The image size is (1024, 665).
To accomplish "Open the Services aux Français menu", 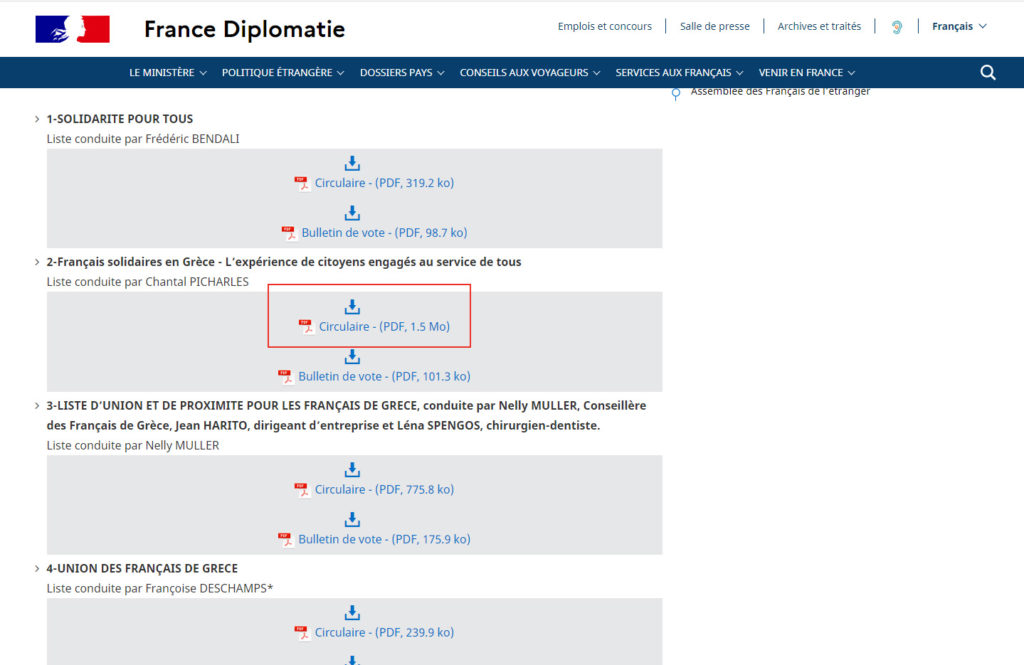I will click(679, 73).
